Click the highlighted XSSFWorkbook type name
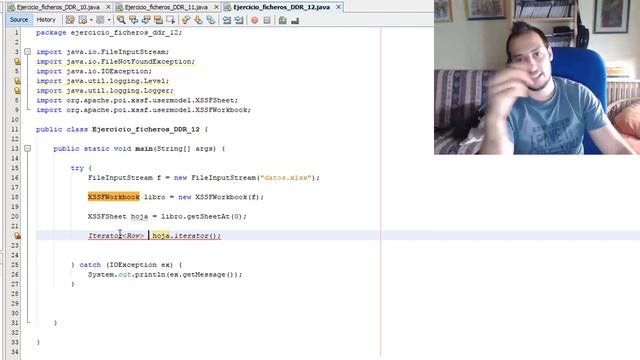Viewport: 640px width, 360px height. point(113,197)
